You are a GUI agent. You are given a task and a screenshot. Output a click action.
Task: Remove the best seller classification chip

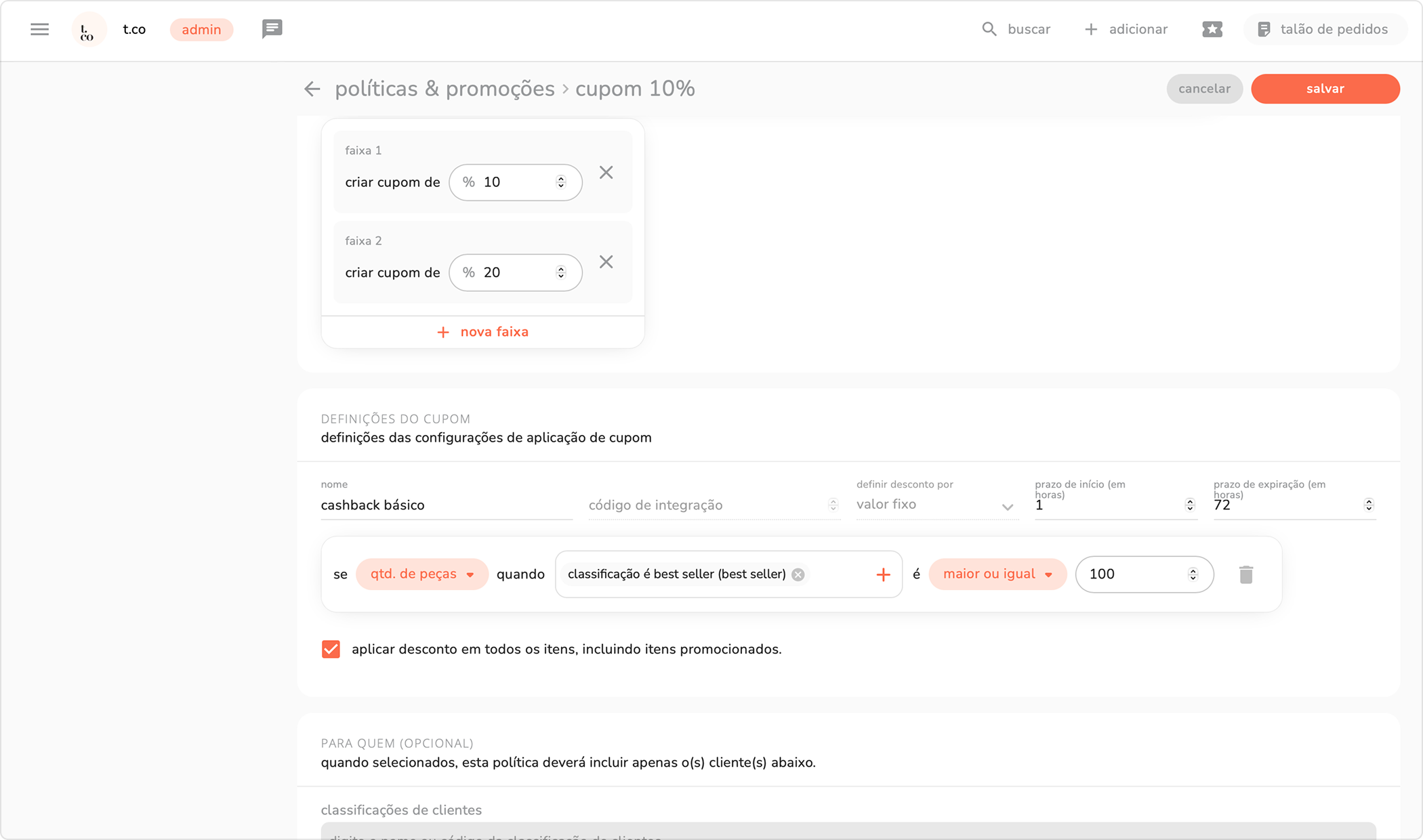(798, 574)
